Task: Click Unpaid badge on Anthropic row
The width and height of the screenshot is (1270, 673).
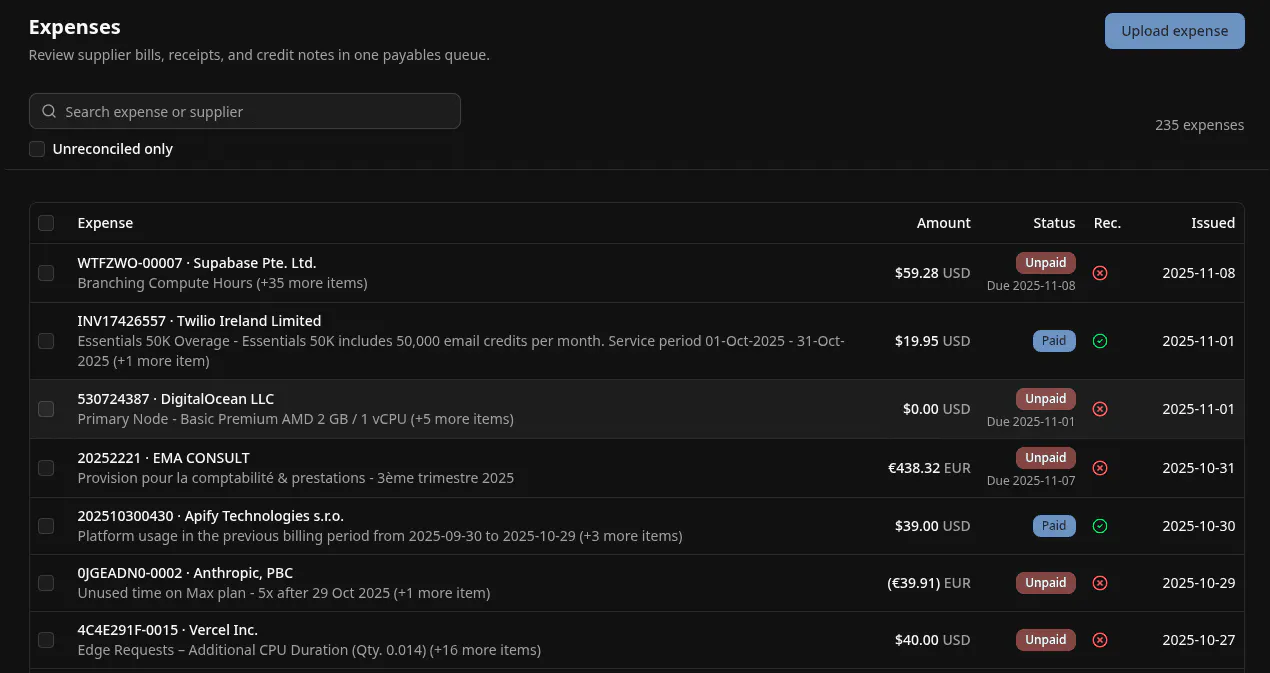Action: point(1045,583)
